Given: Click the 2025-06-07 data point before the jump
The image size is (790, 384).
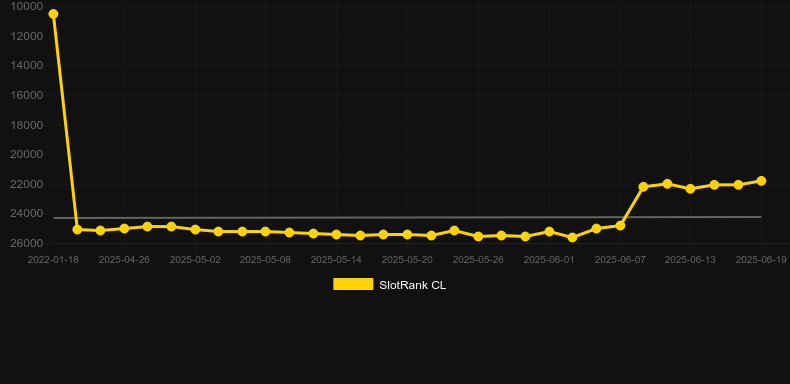Looking at the screenshot, I should [x=620, y=225].
